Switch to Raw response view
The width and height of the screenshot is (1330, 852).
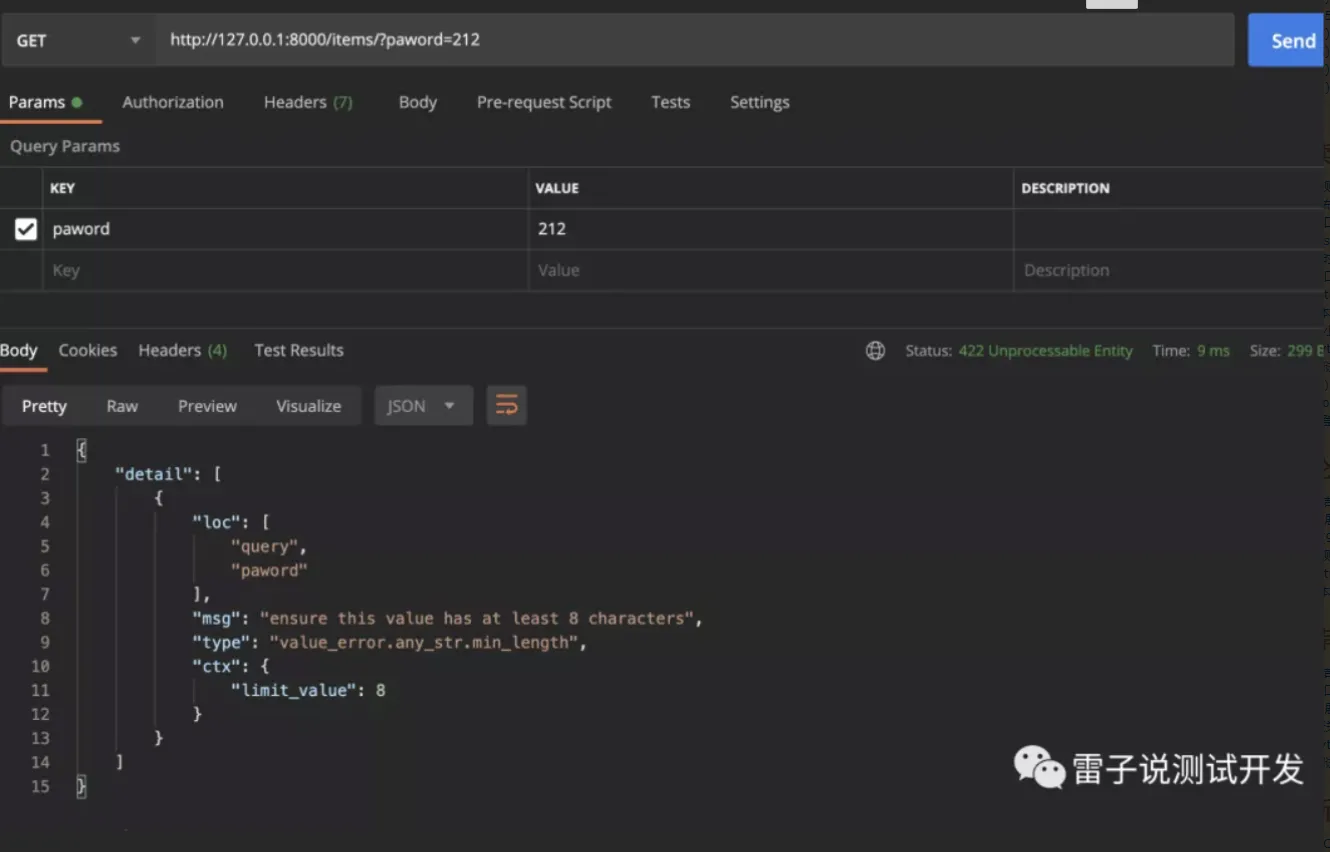tap(122, 406)
